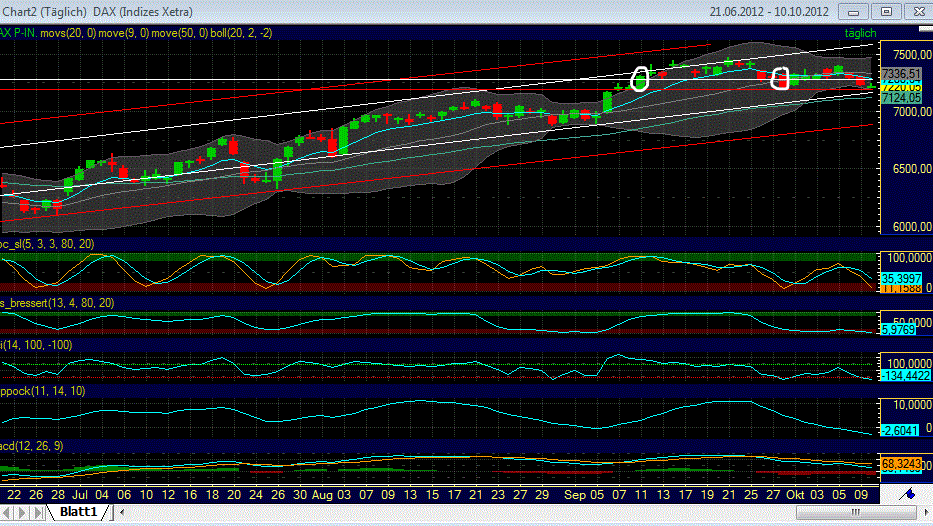Click the Aug label on the date axis
The height and width of the screenshot is (526, 933).
point(322,494)
